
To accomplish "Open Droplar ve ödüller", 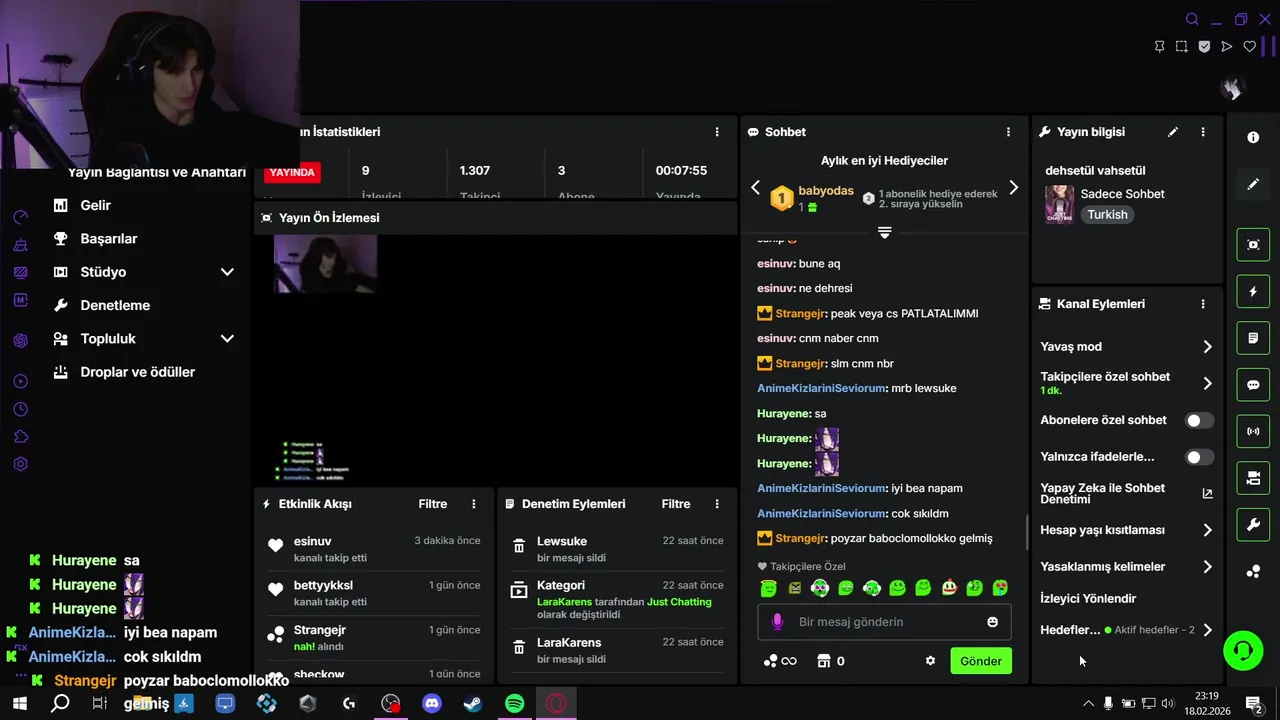I will coord(137,372).
